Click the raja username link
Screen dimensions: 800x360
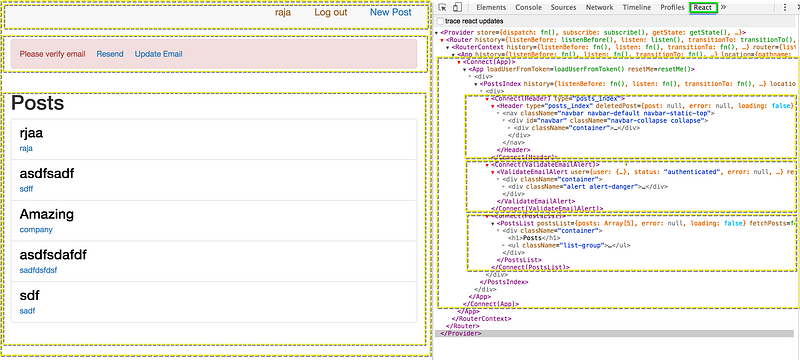283,12
